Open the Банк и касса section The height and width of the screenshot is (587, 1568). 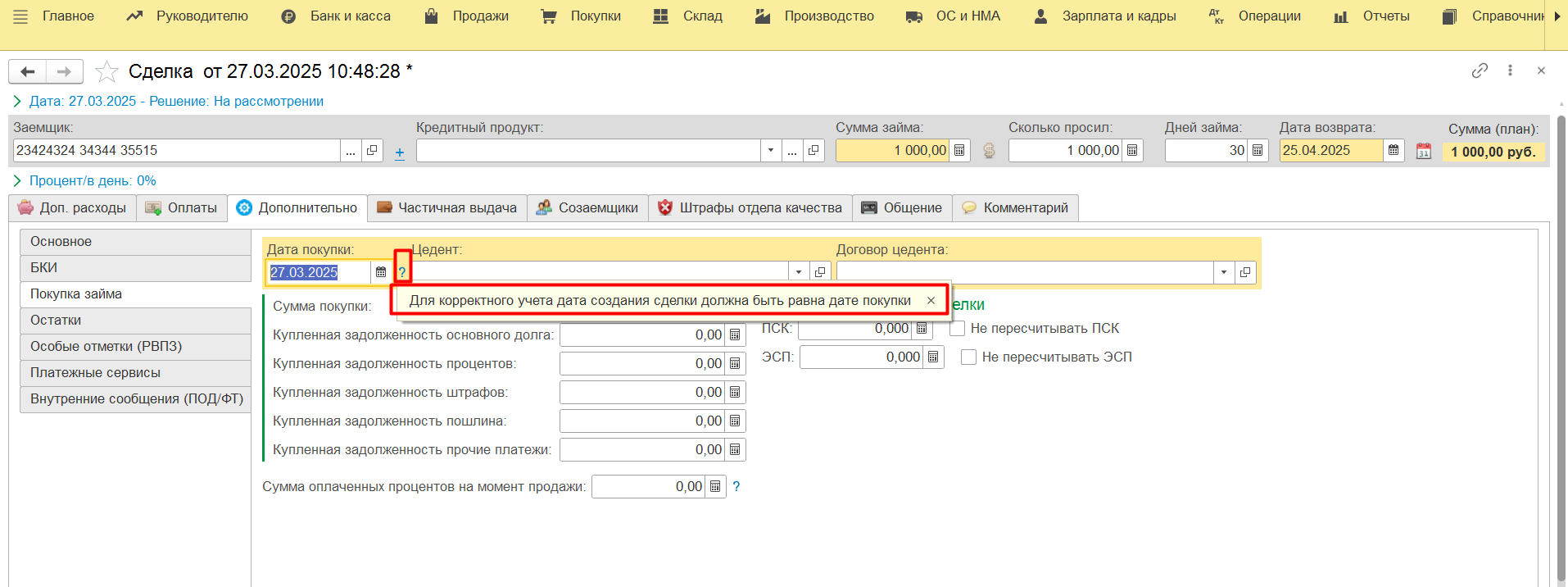coord(336,16)
